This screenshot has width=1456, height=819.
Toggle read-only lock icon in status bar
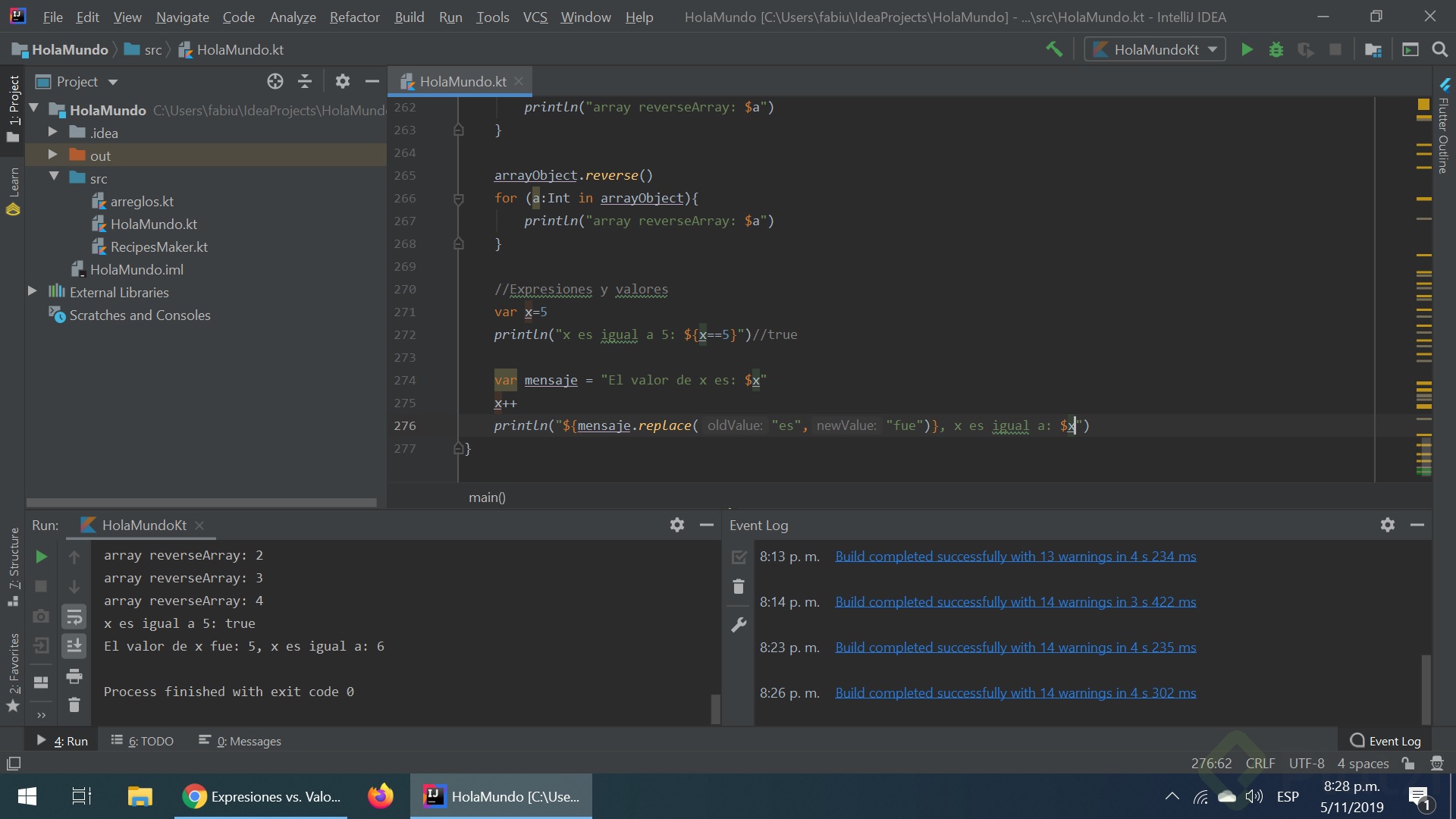click(1408, 764)
